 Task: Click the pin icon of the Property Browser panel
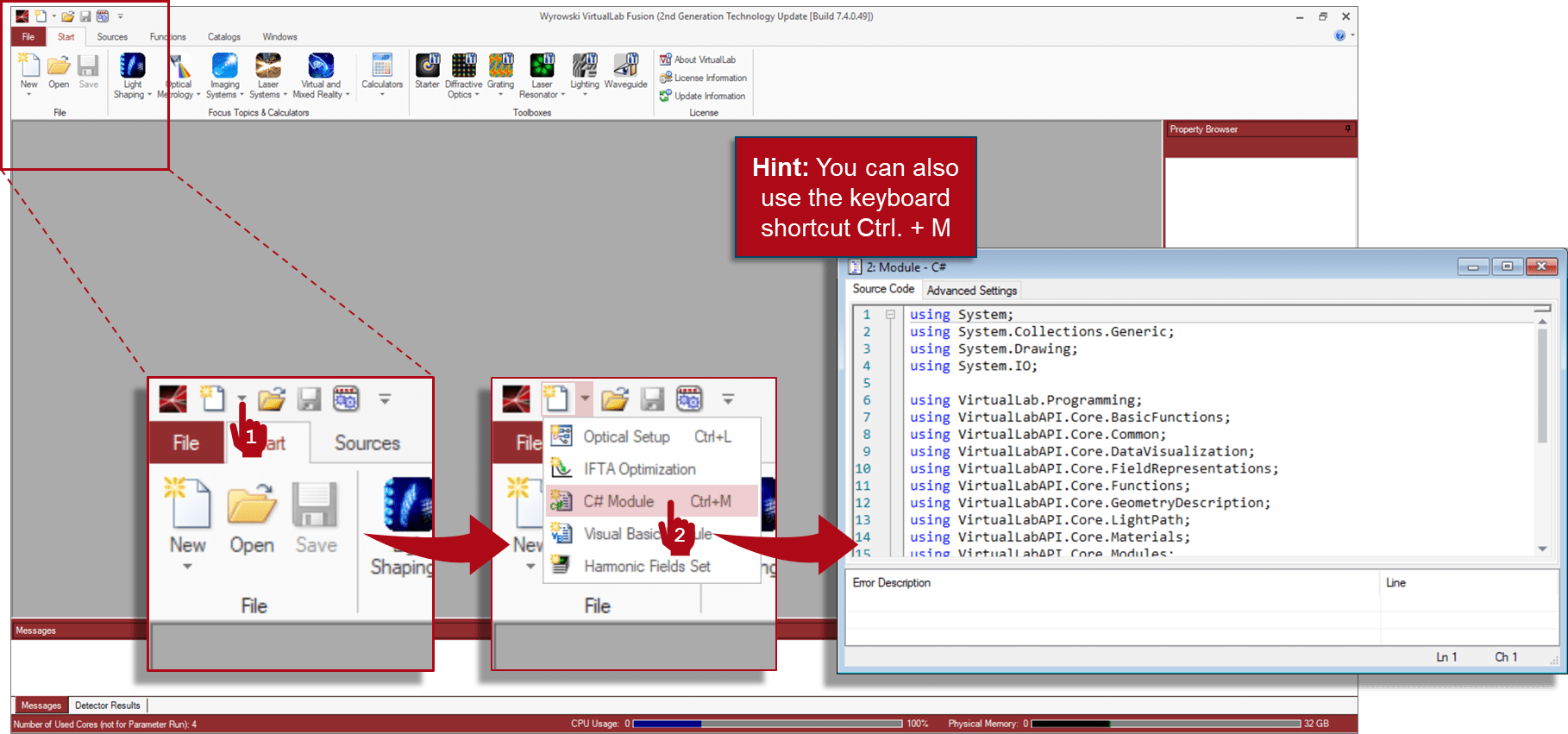point(1347,129)
